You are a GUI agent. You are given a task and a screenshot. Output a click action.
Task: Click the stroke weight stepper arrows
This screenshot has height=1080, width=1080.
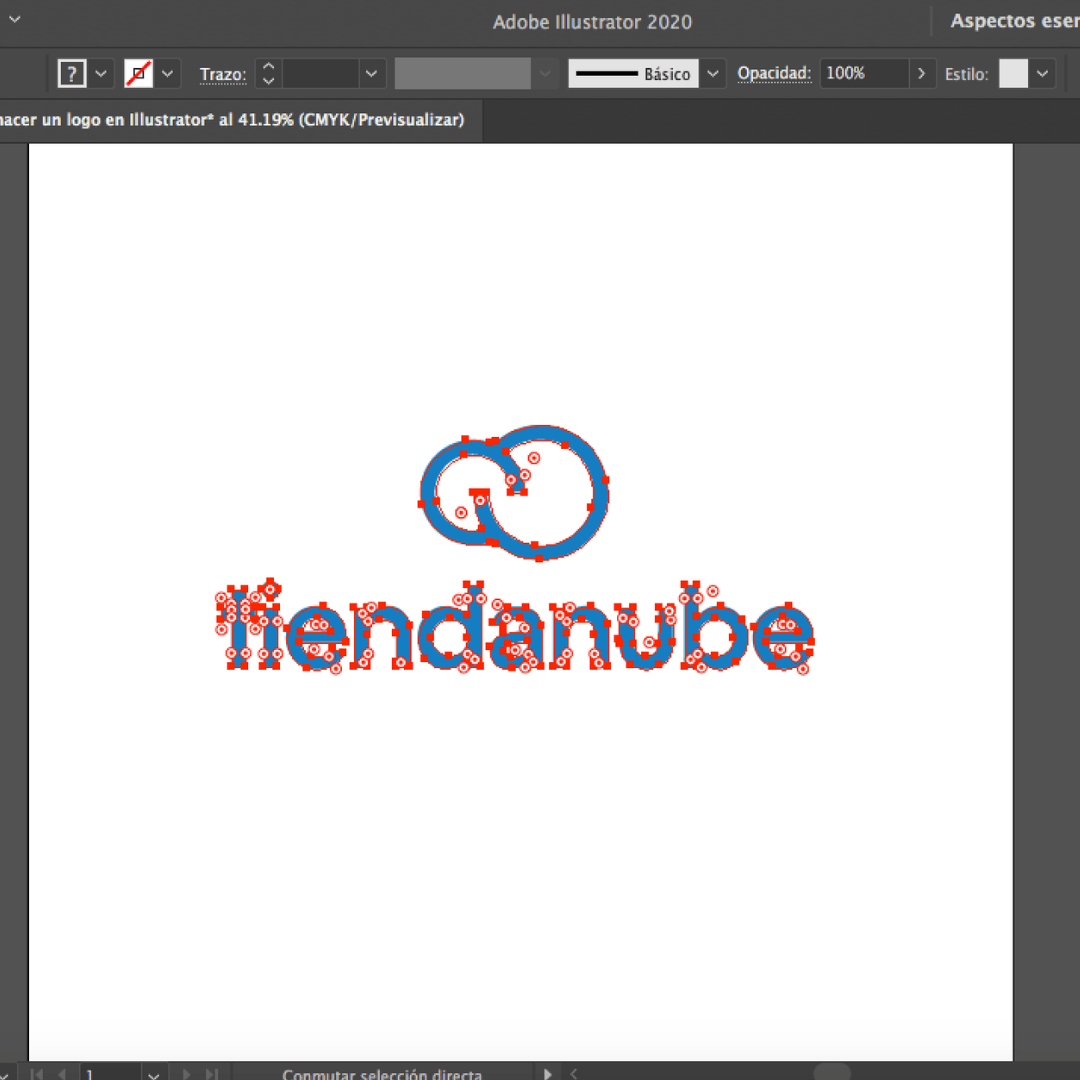(269, 74)
